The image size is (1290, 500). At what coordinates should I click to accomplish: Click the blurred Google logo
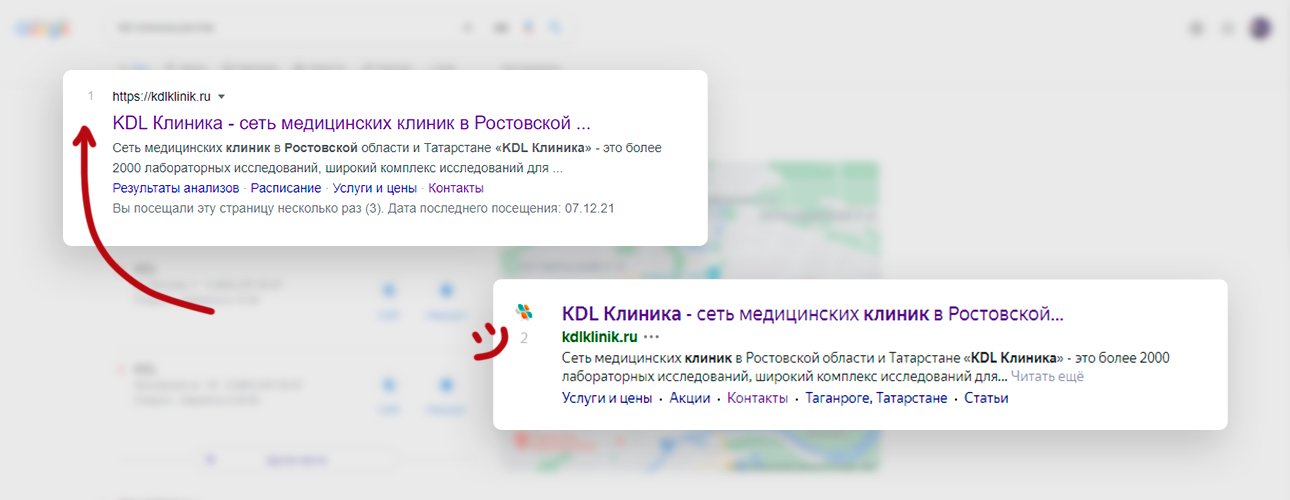42,29
